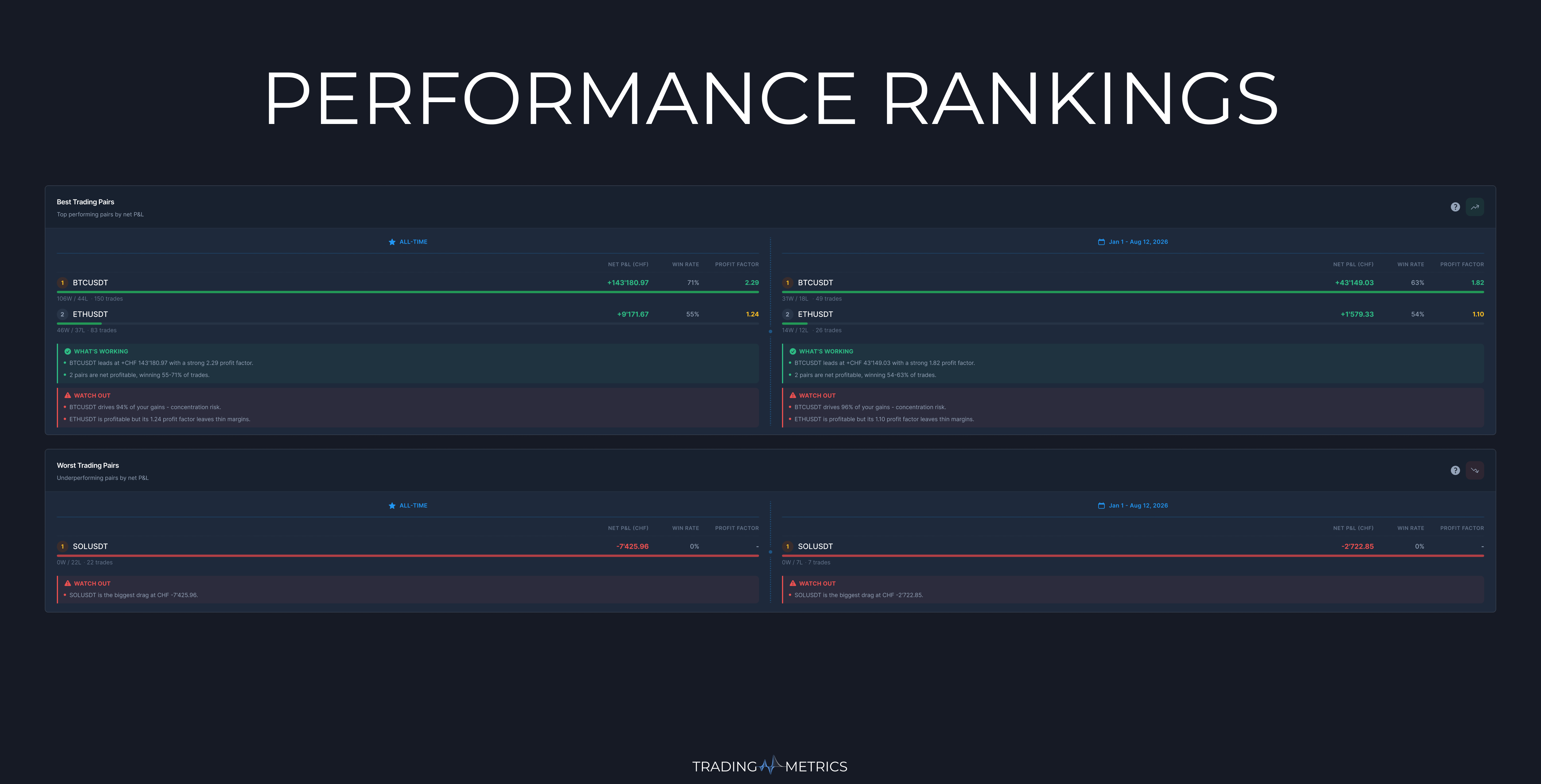Image resolution: width=1541 pixels, height=784 pixels.
Task: Click the star icon beside ALL-TIME in Worst Pairs
Action: point(392,506)
